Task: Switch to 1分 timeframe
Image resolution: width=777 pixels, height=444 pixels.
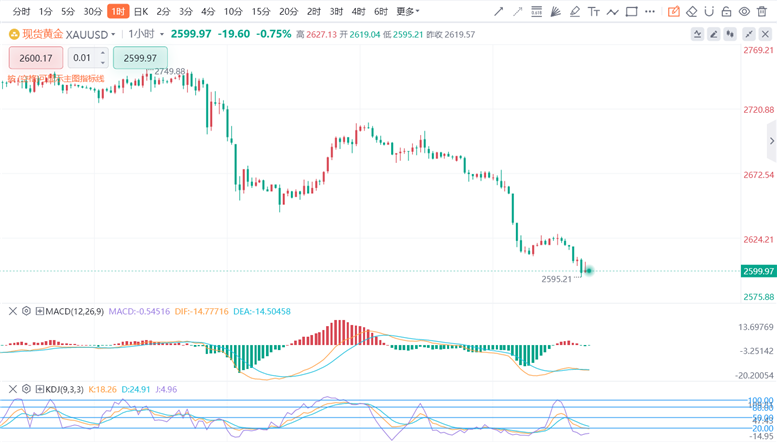Action: pyautogui.click(x=46, y=11)
